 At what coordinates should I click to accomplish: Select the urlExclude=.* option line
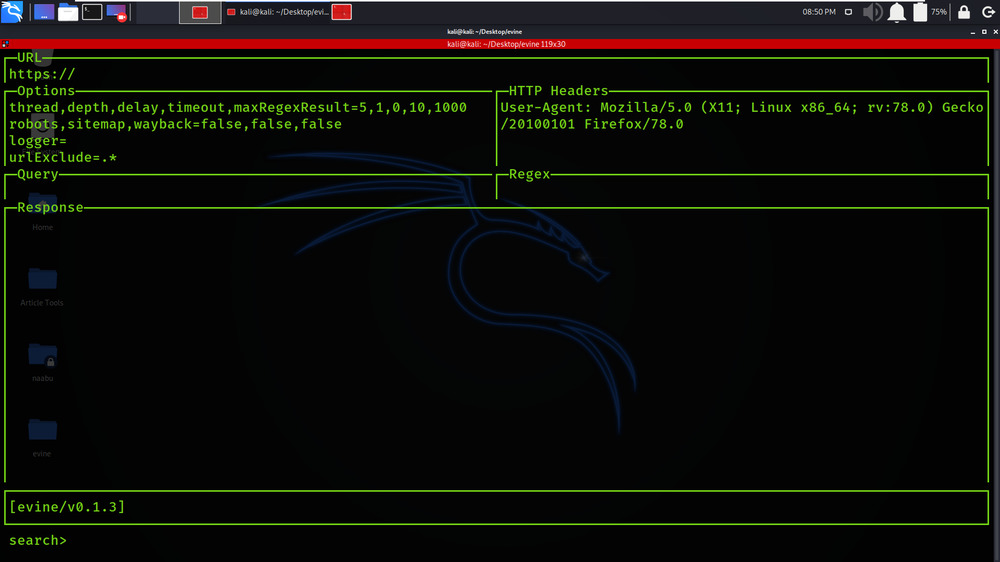62,157
